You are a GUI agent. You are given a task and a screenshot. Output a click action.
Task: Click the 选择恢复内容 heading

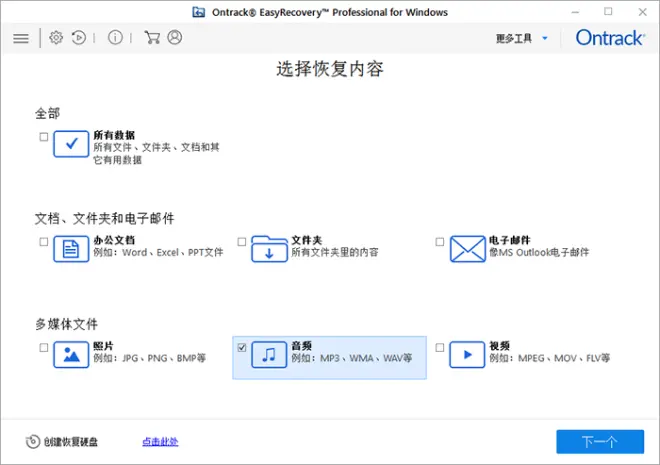(330, 69)
